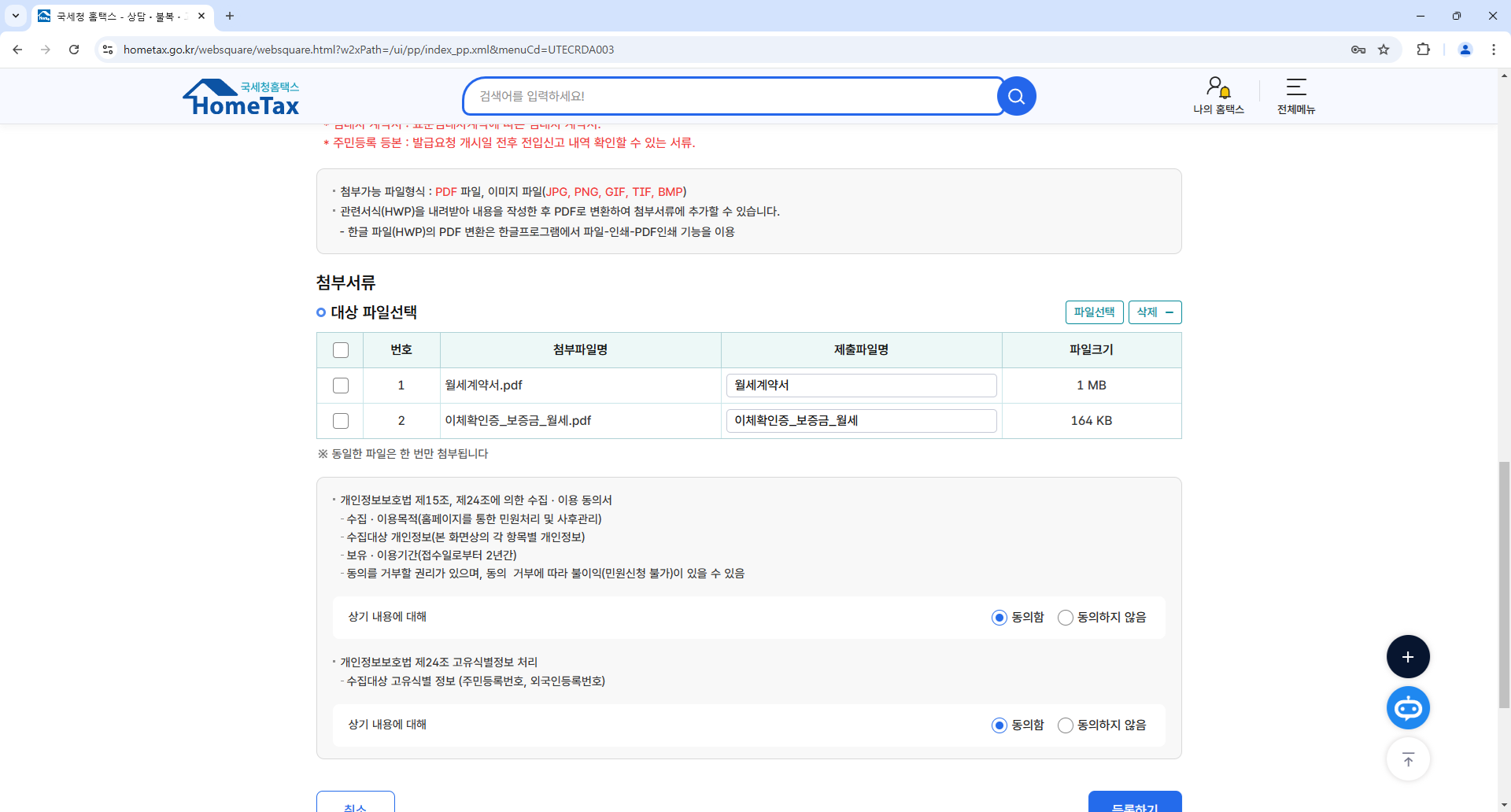Image resolution: width=1511 pixels, height=812 pixels.
Task: Click 월세계약서.pdf file name cell
Action: coord(581,386)
